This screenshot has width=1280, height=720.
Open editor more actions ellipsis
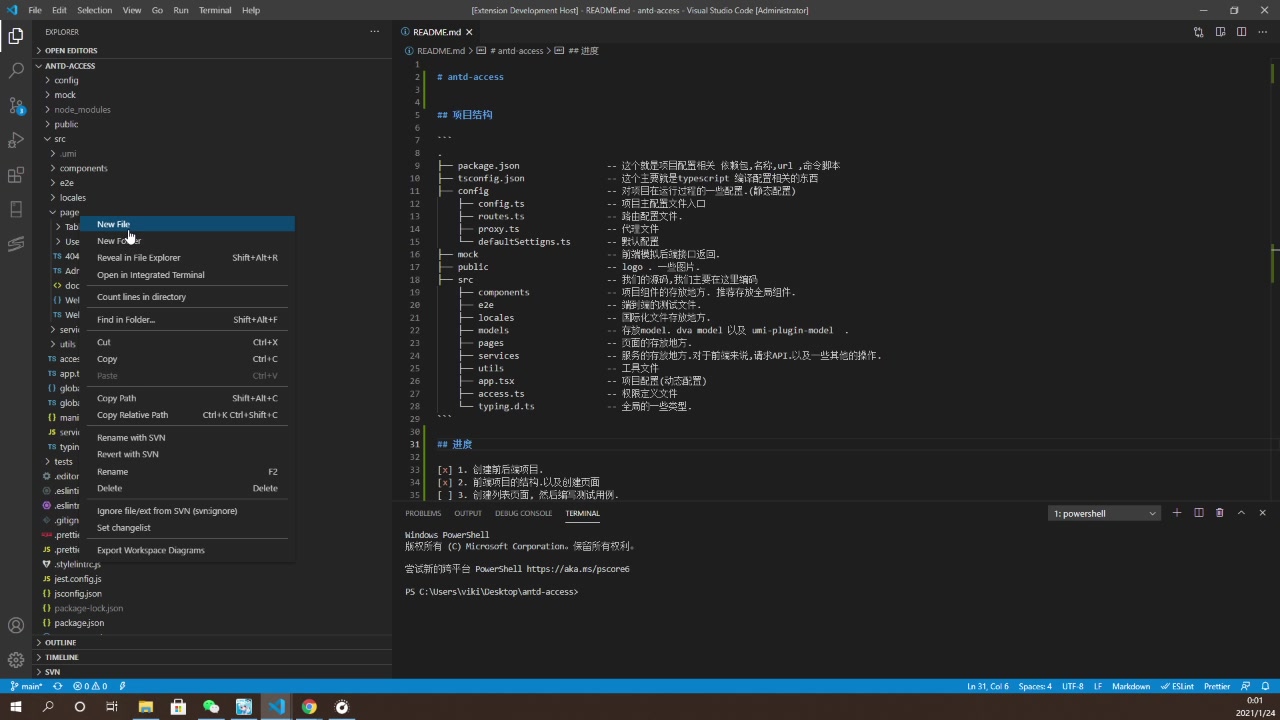(x=1262, y=32)
